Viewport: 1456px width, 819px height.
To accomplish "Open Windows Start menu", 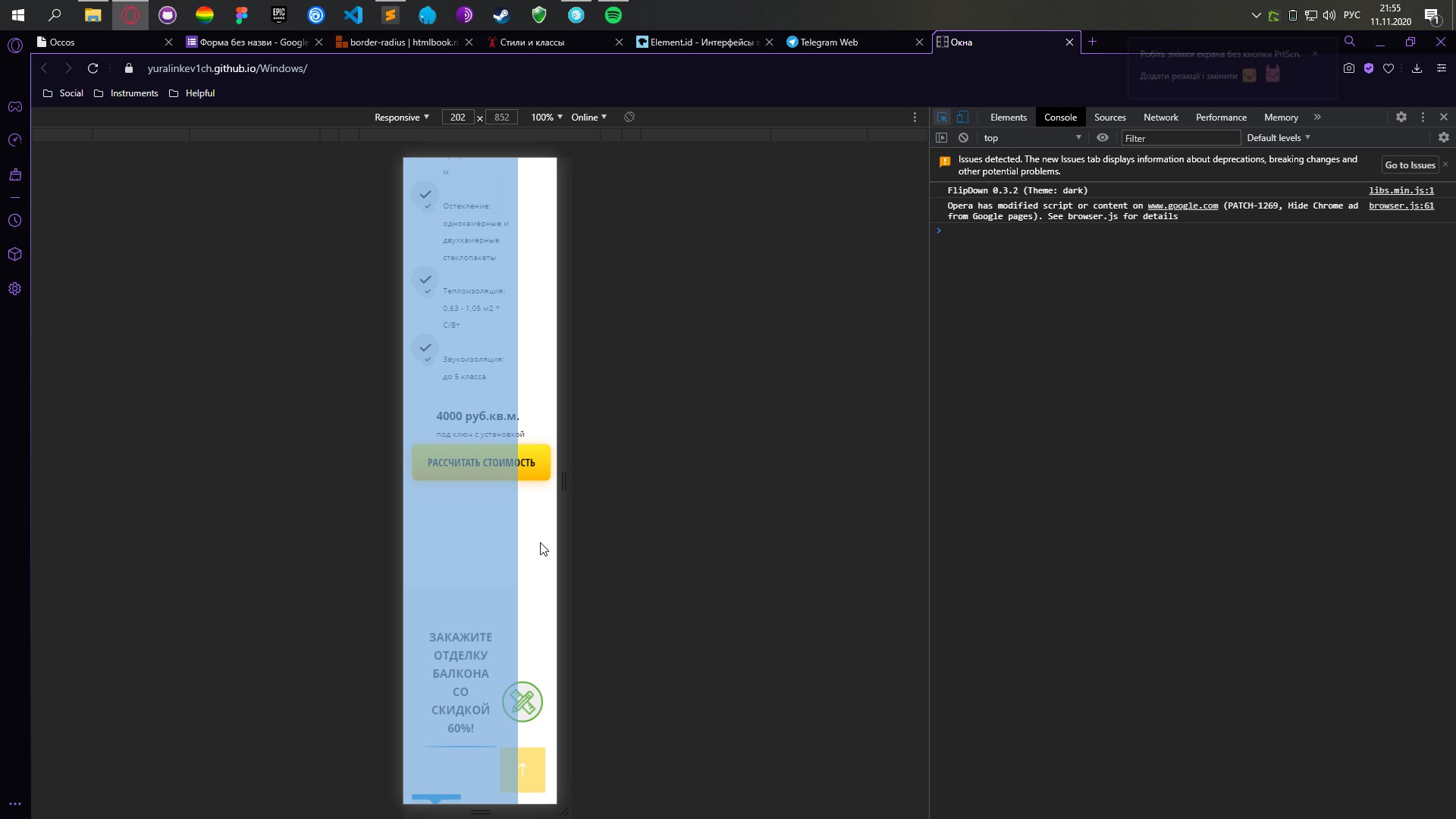I will click(x=18, y=15).
